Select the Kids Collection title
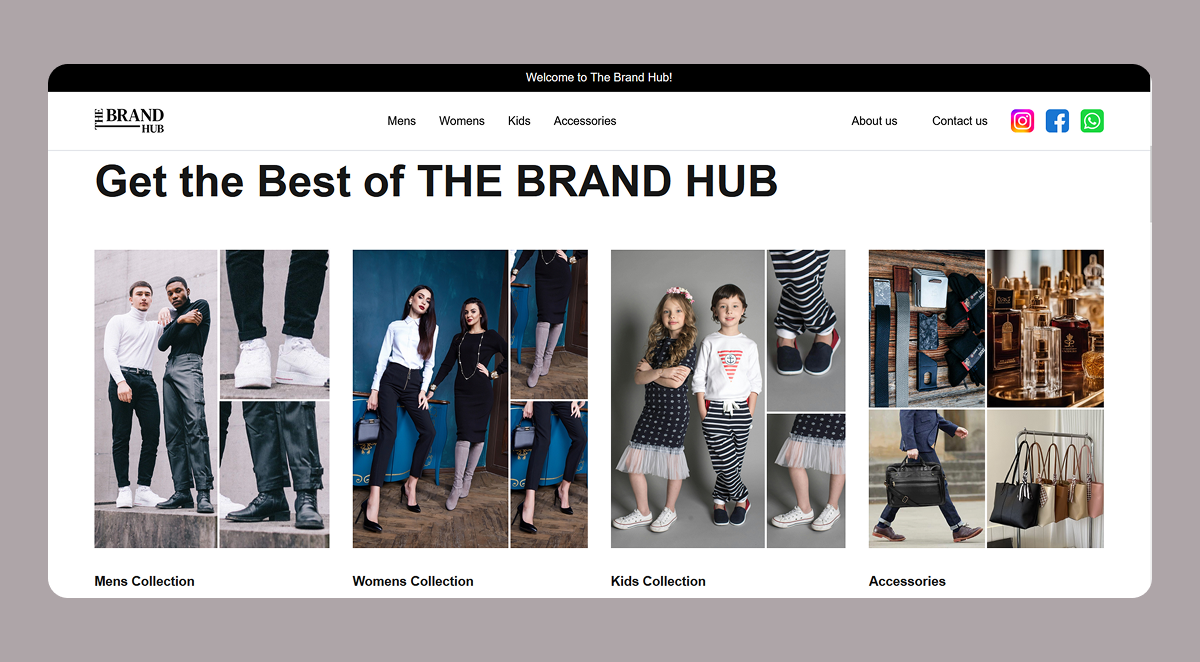Viewport: 1200px width, 662px height. point(658,581)
